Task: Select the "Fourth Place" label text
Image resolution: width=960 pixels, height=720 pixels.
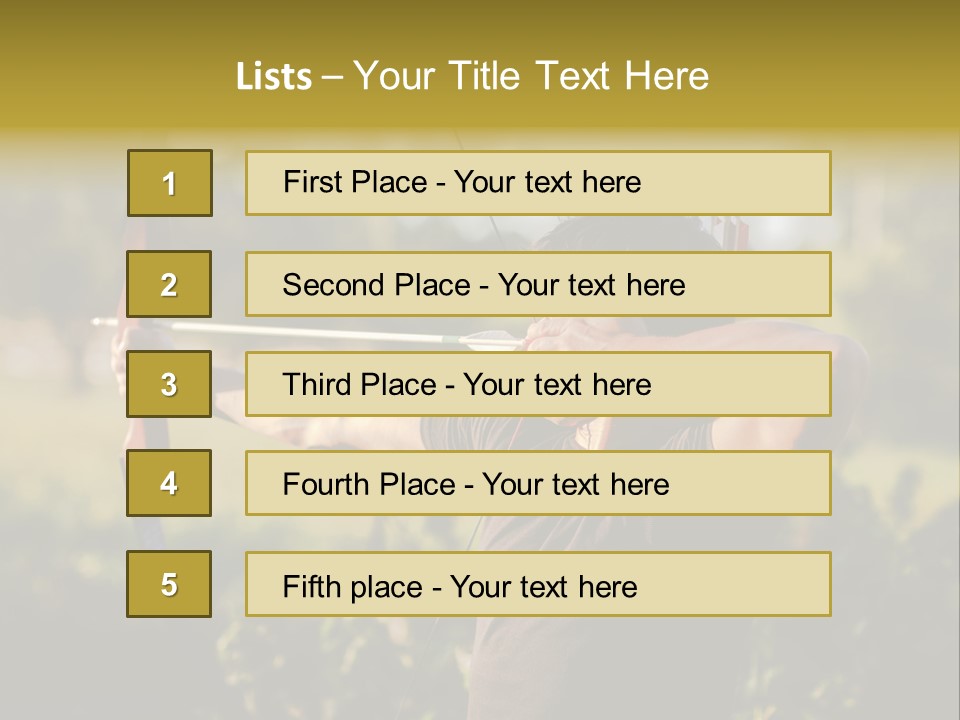Action: click(368, 485)
